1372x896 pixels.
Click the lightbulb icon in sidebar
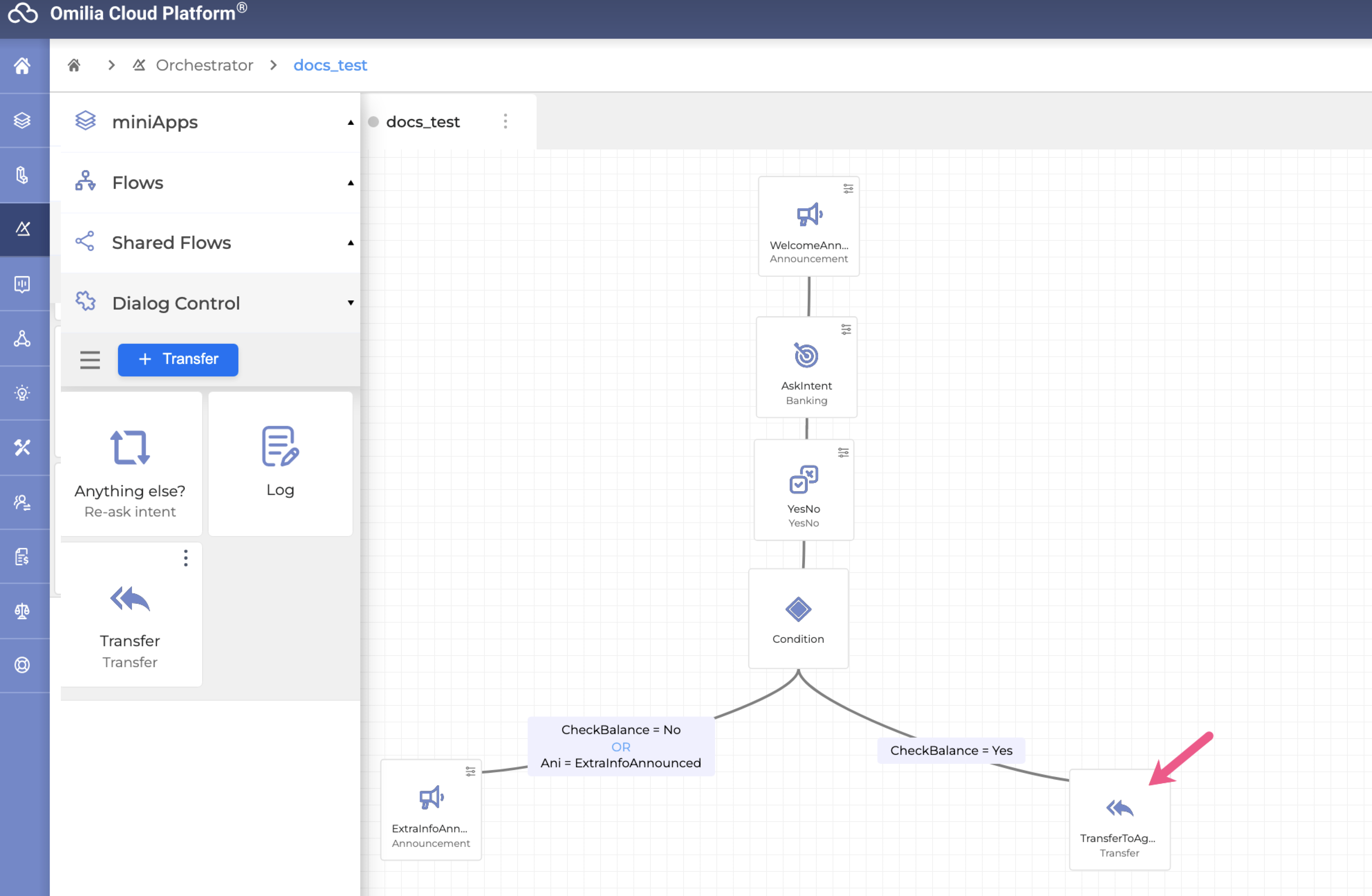22,393
